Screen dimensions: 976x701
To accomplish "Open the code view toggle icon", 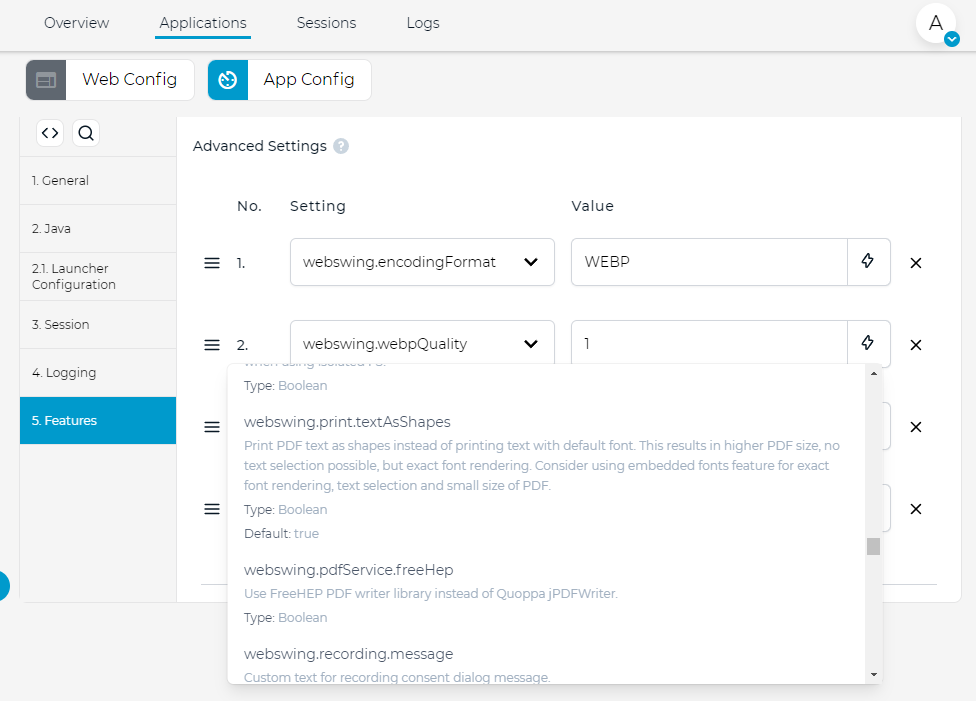I will (50, 133).
